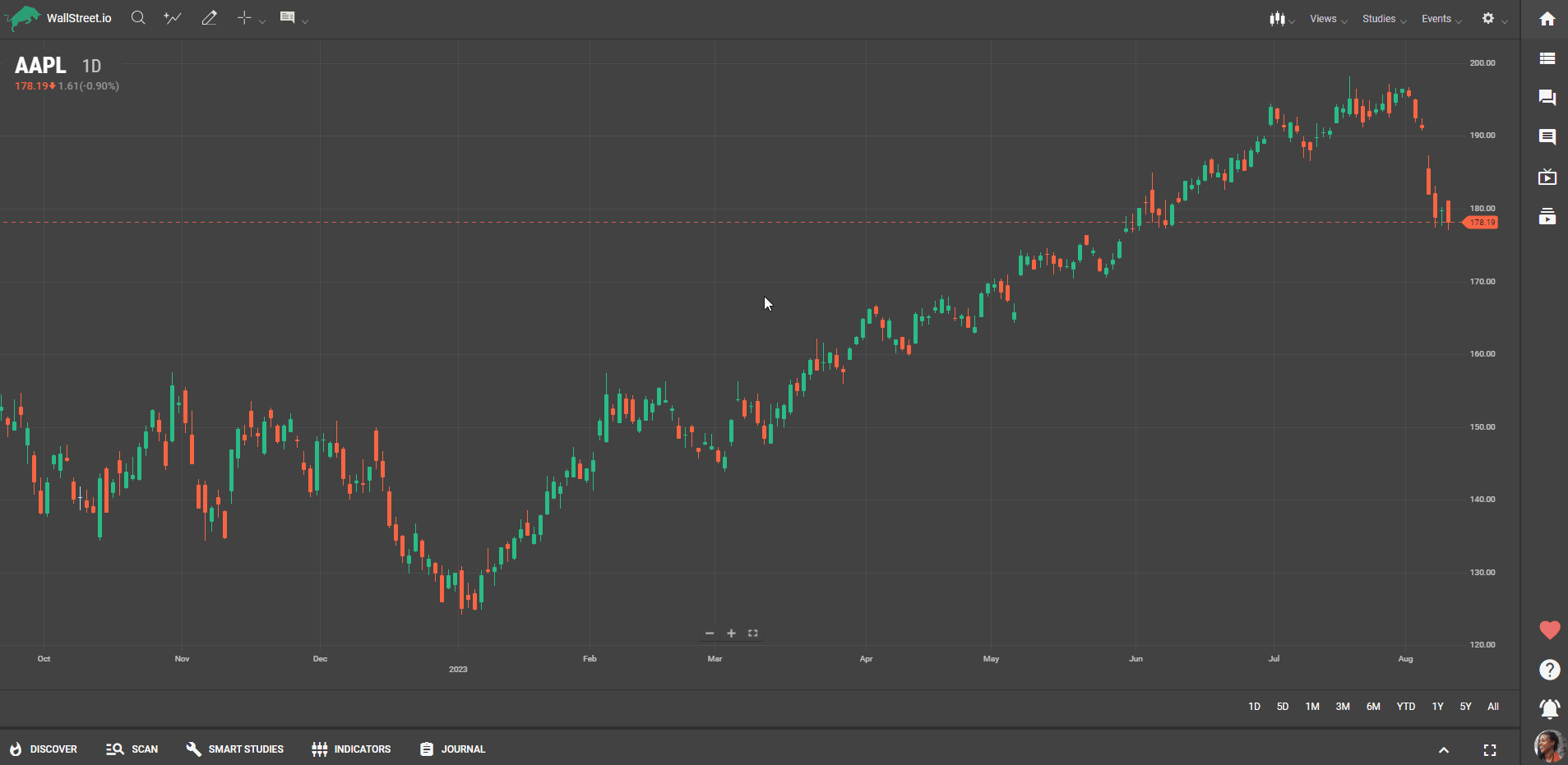The height and width of the screenshot is (765, 1568).
Task: Zoom in chart with plus control
Action: point(731,634)
